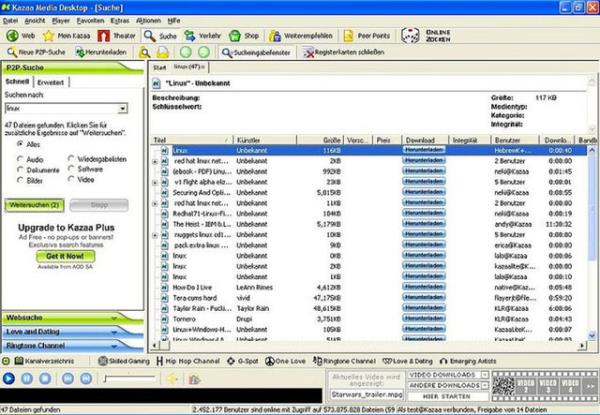Click the green back circle button
The height and width of the screenshot is (415, 600).
point(186,52)
